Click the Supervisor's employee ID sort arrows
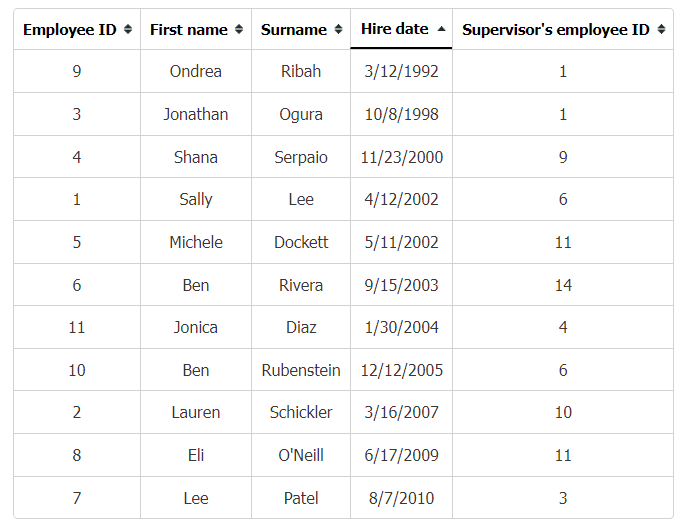This screenshot has width=682, height=527. tap(661, 29)
